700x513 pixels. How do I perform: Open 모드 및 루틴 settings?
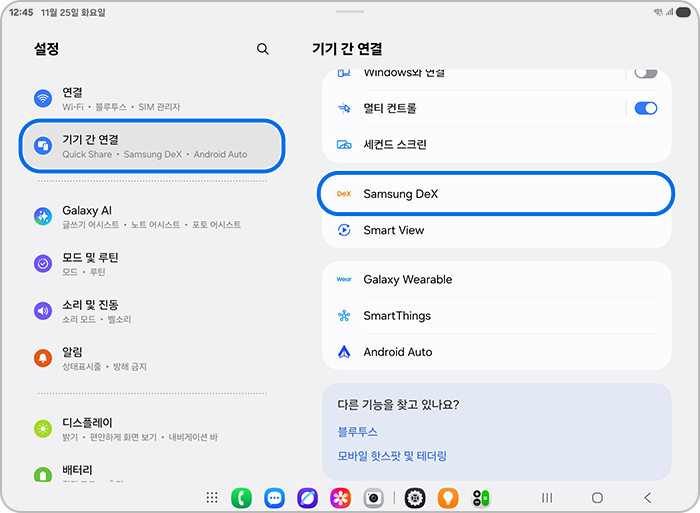[152, 264]
